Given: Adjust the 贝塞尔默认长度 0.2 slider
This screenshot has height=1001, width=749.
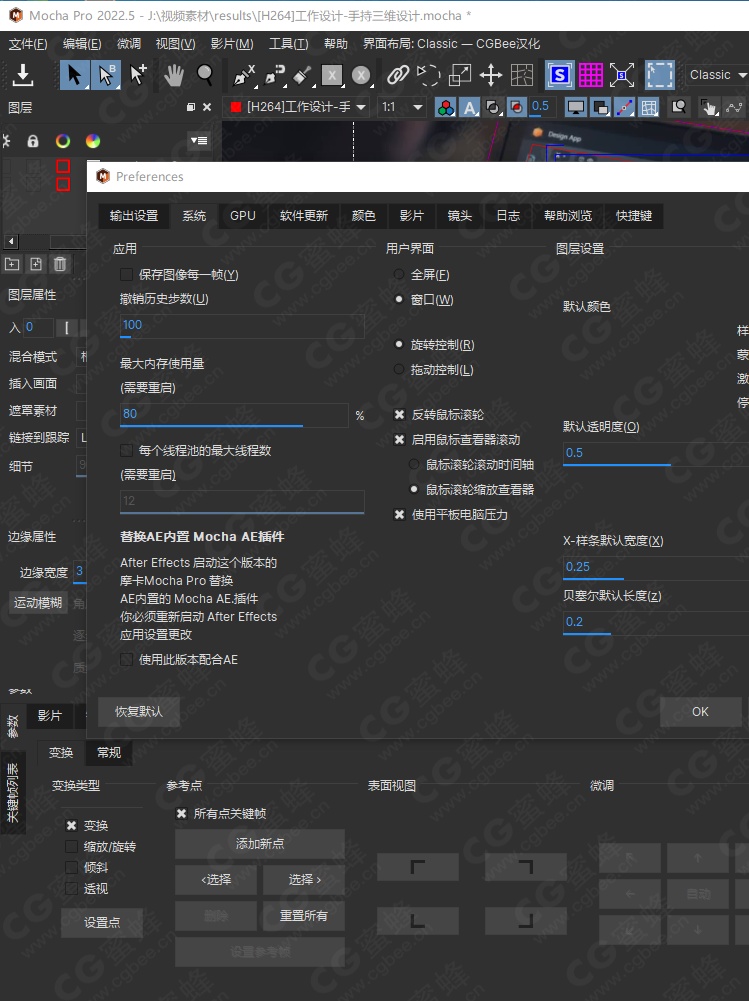Looking at the screenshot, I should 656,622.
